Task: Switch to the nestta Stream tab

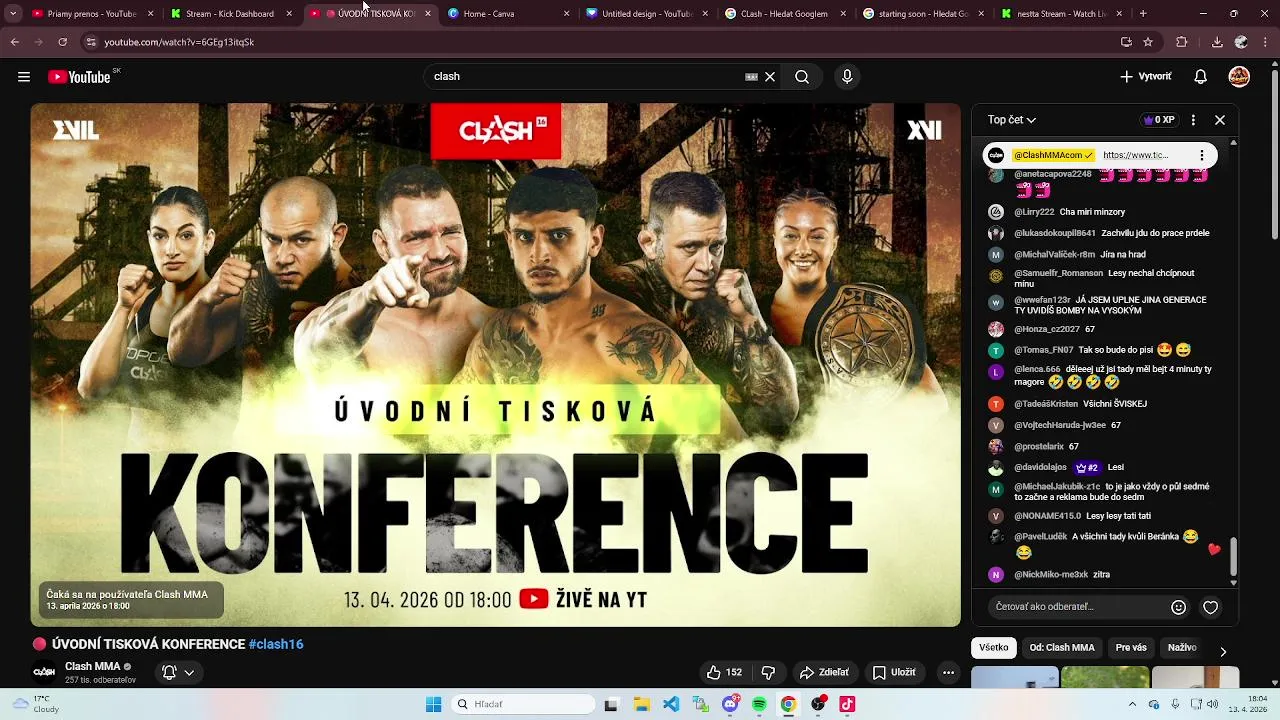Action: [x=1060, y=14]
